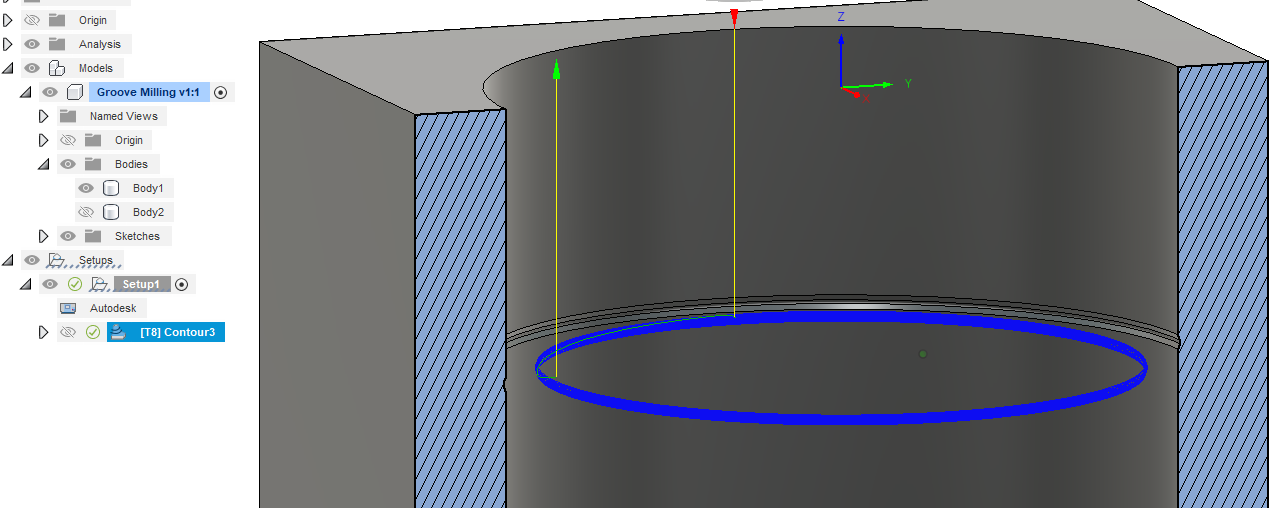
Task: Expand the Named Views folder
Action: point(44,116)
